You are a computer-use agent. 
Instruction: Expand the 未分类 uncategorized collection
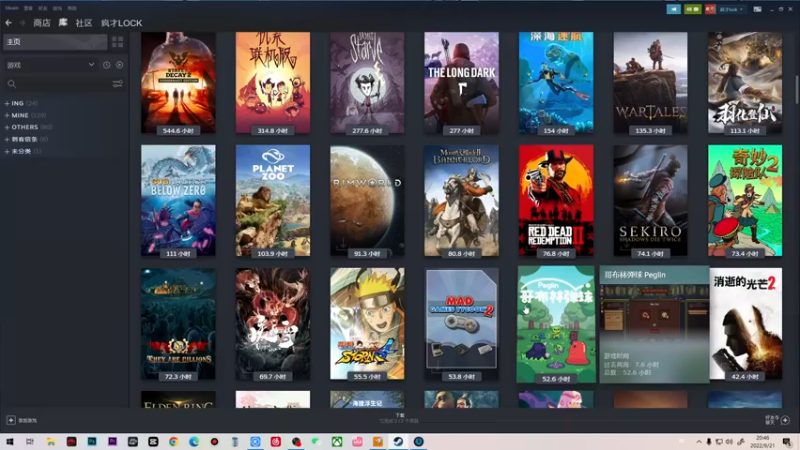pos(23,152)
